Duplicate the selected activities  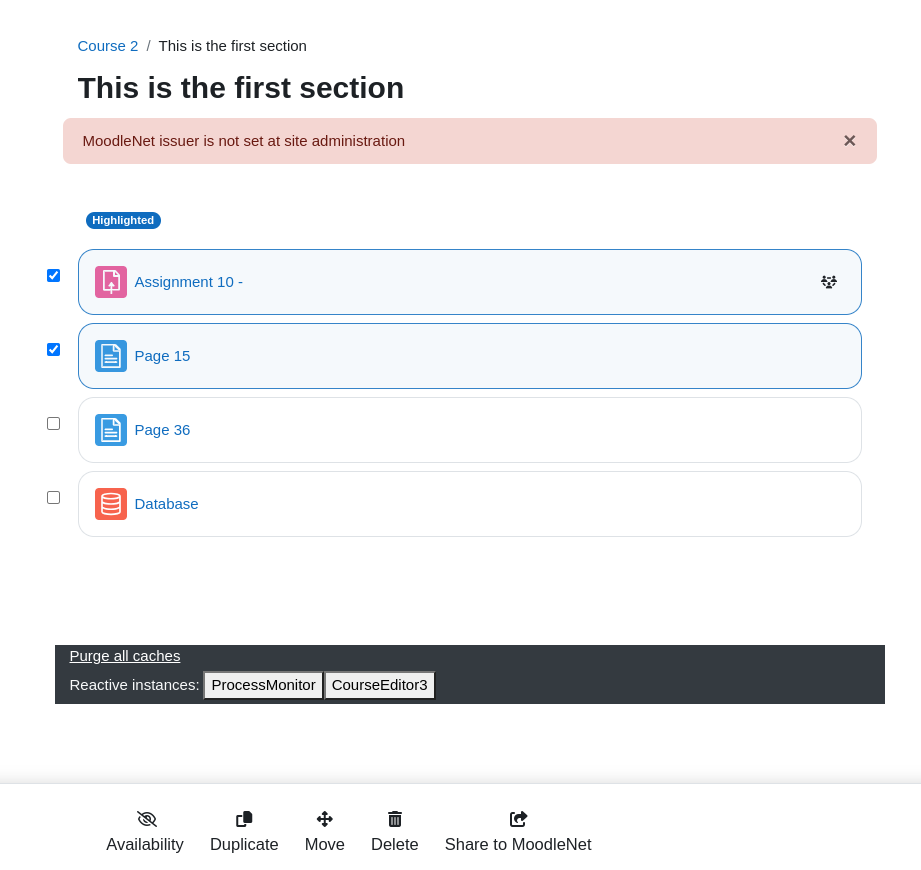244,832
